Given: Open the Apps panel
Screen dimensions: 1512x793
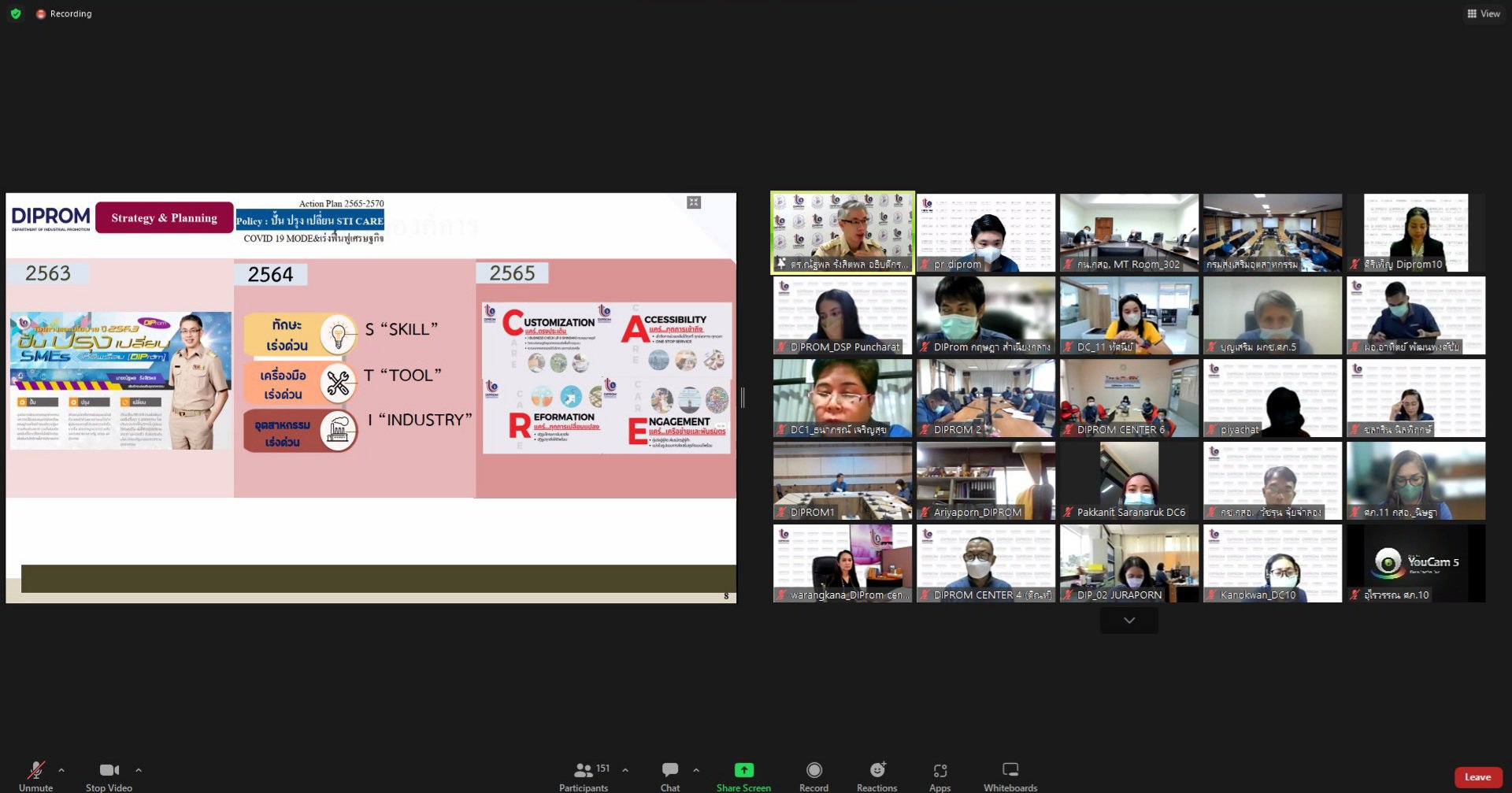Looking at the screenshot, I should click(939, 776).
